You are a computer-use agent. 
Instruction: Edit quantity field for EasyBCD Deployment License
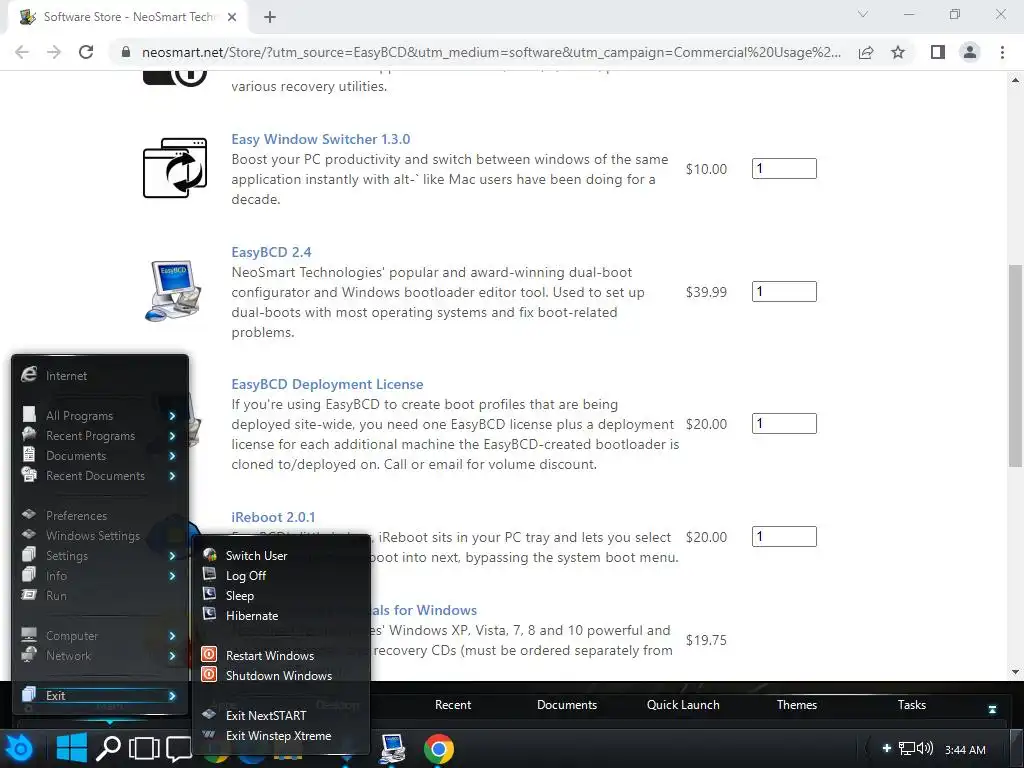(784, 423)
